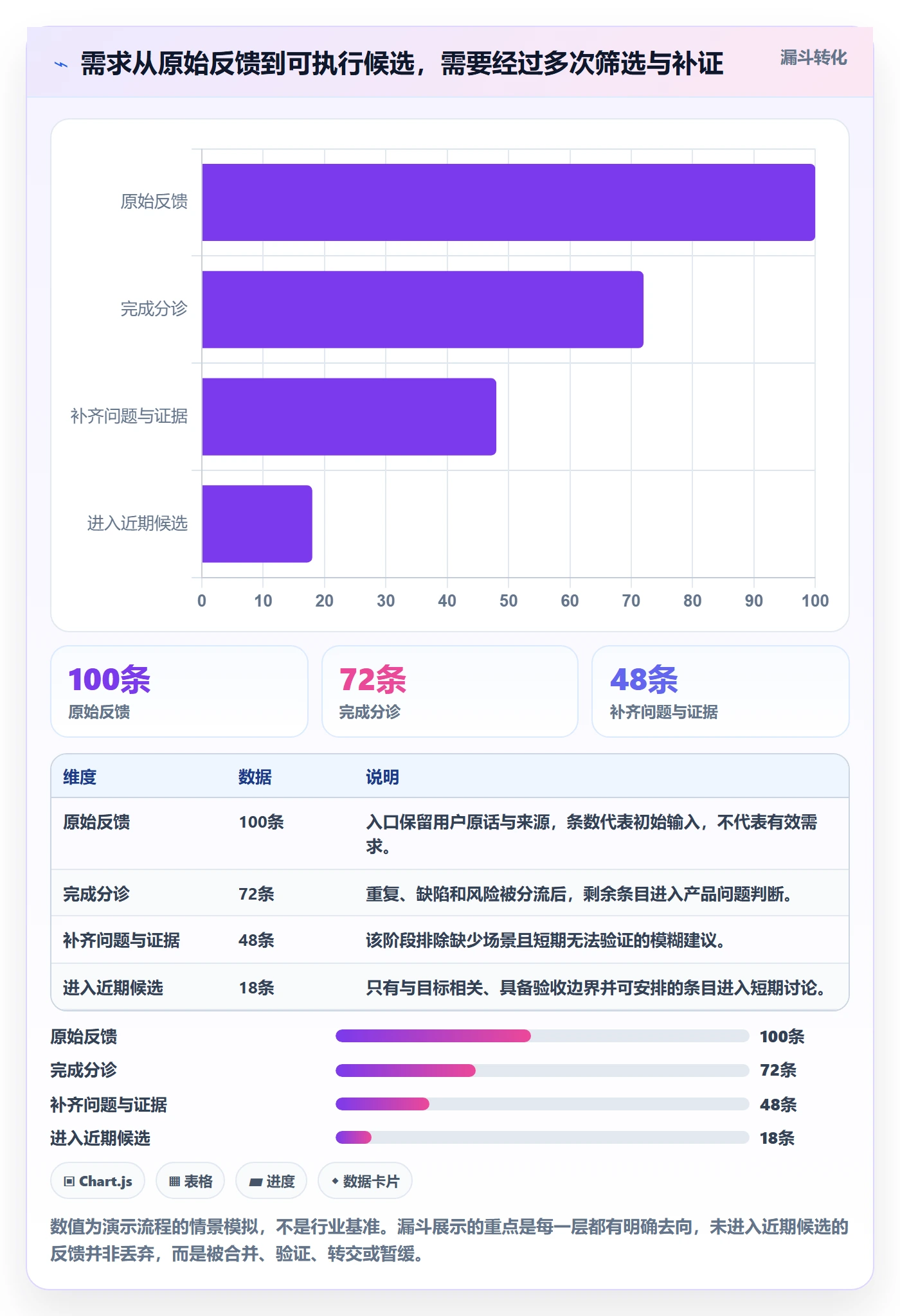Click the main title heading text

(402, 64)
